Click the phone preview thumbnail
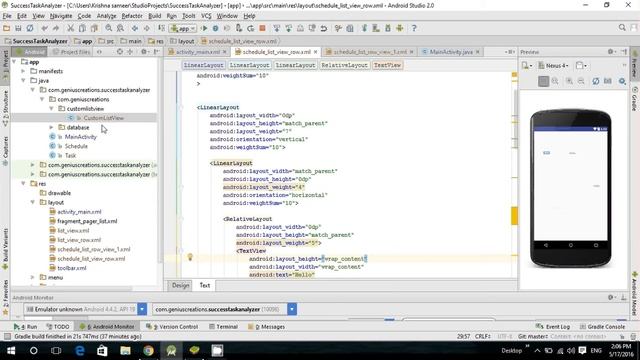 point(571,188)
